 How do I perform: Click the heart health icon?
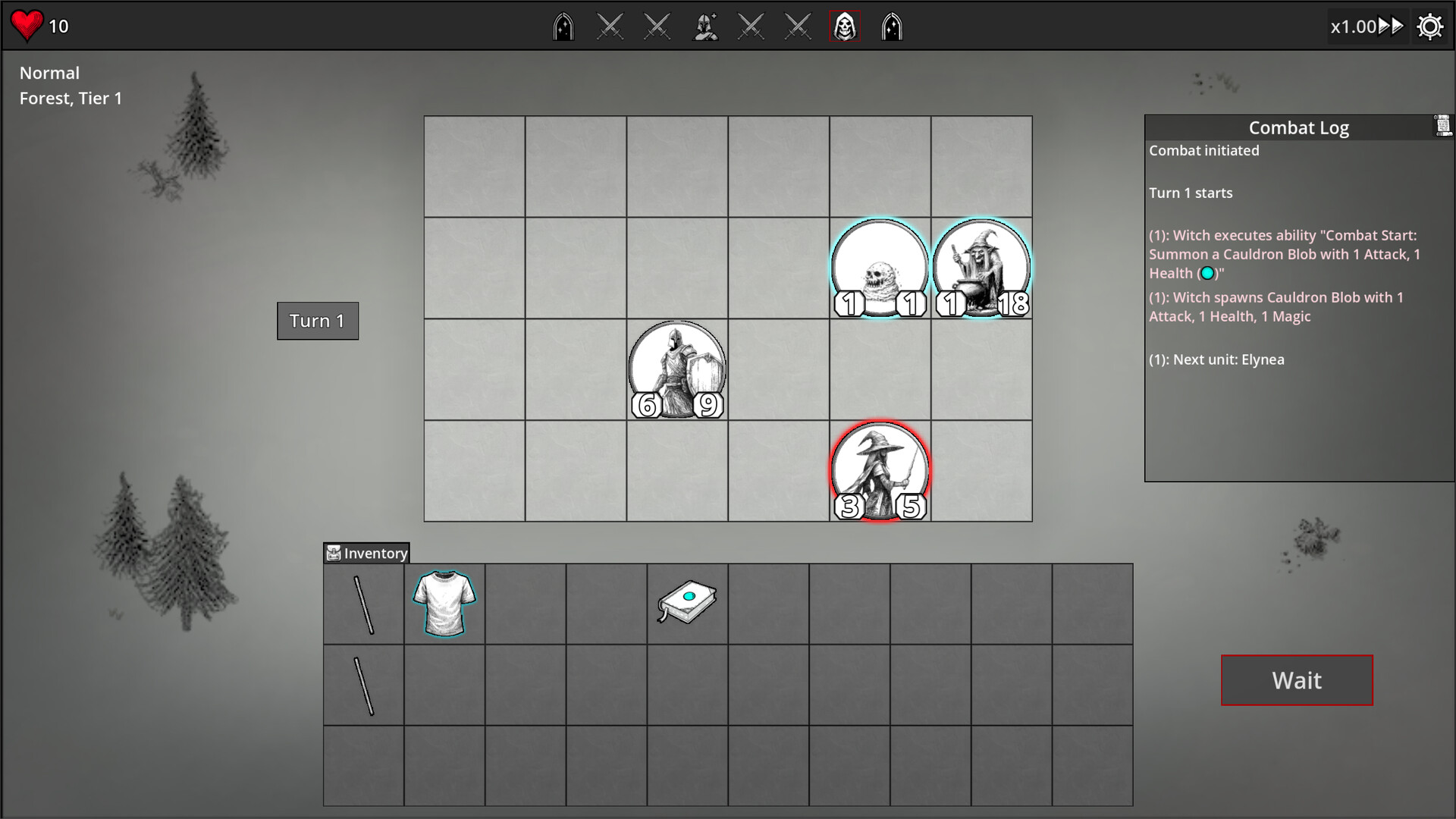pyautogui.click(x=27, y=24)
